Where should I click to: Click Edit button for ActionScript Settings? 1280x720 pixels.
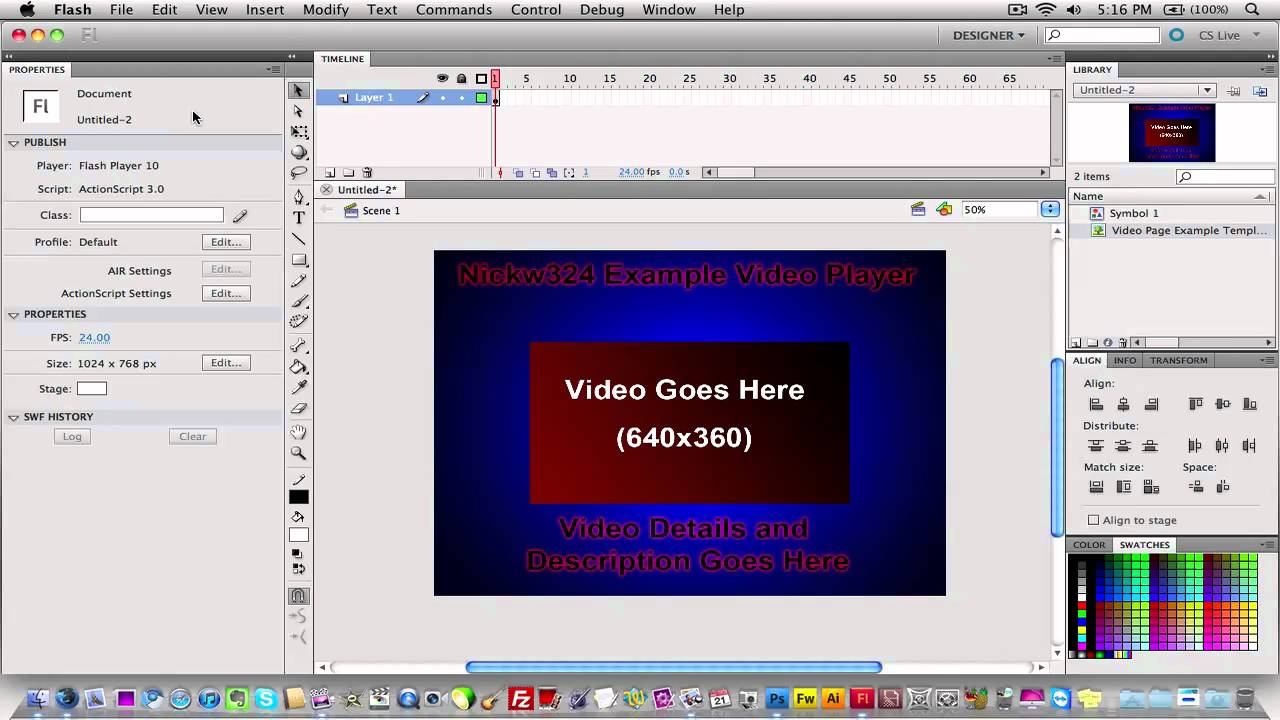point(225,293)
